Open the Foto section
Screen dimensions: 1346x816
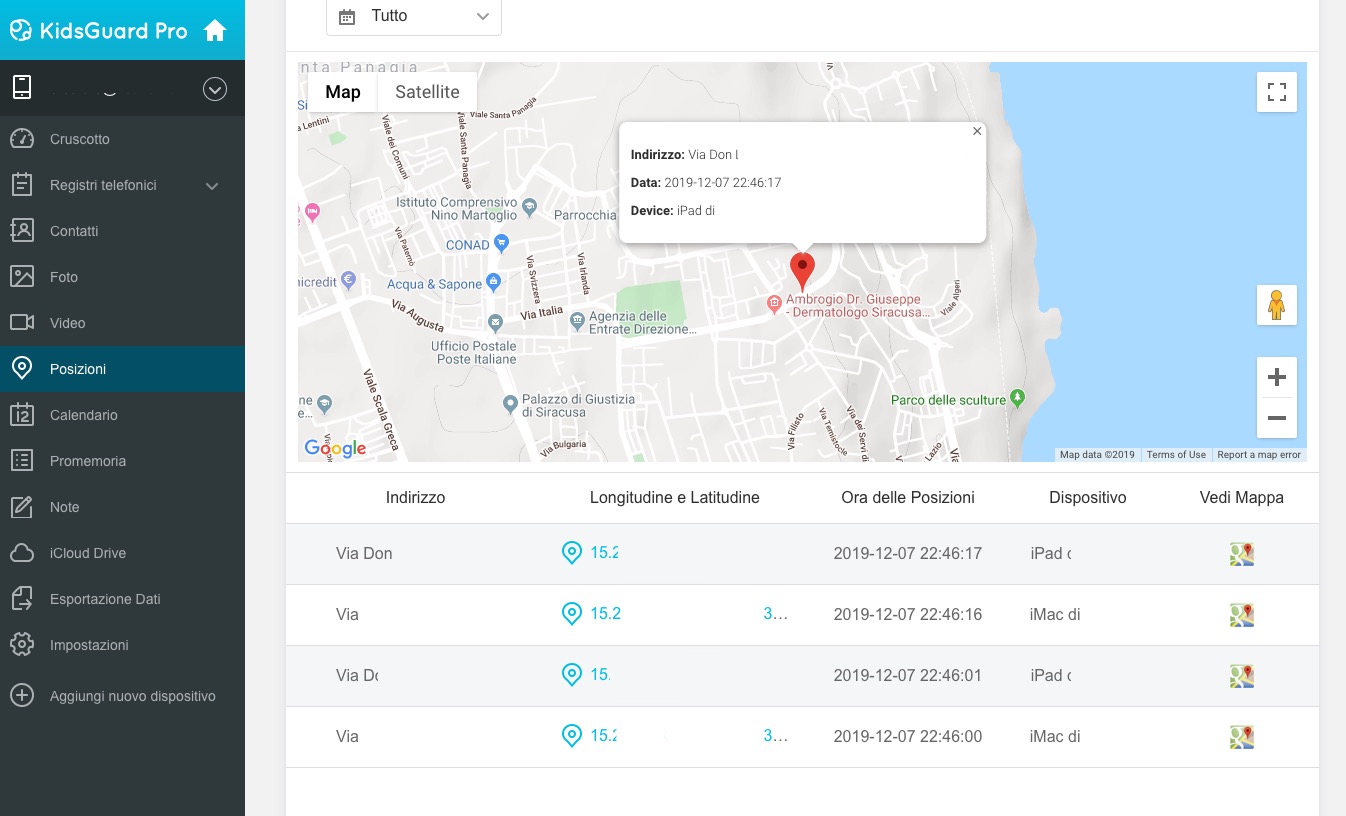tap(64, 277)
